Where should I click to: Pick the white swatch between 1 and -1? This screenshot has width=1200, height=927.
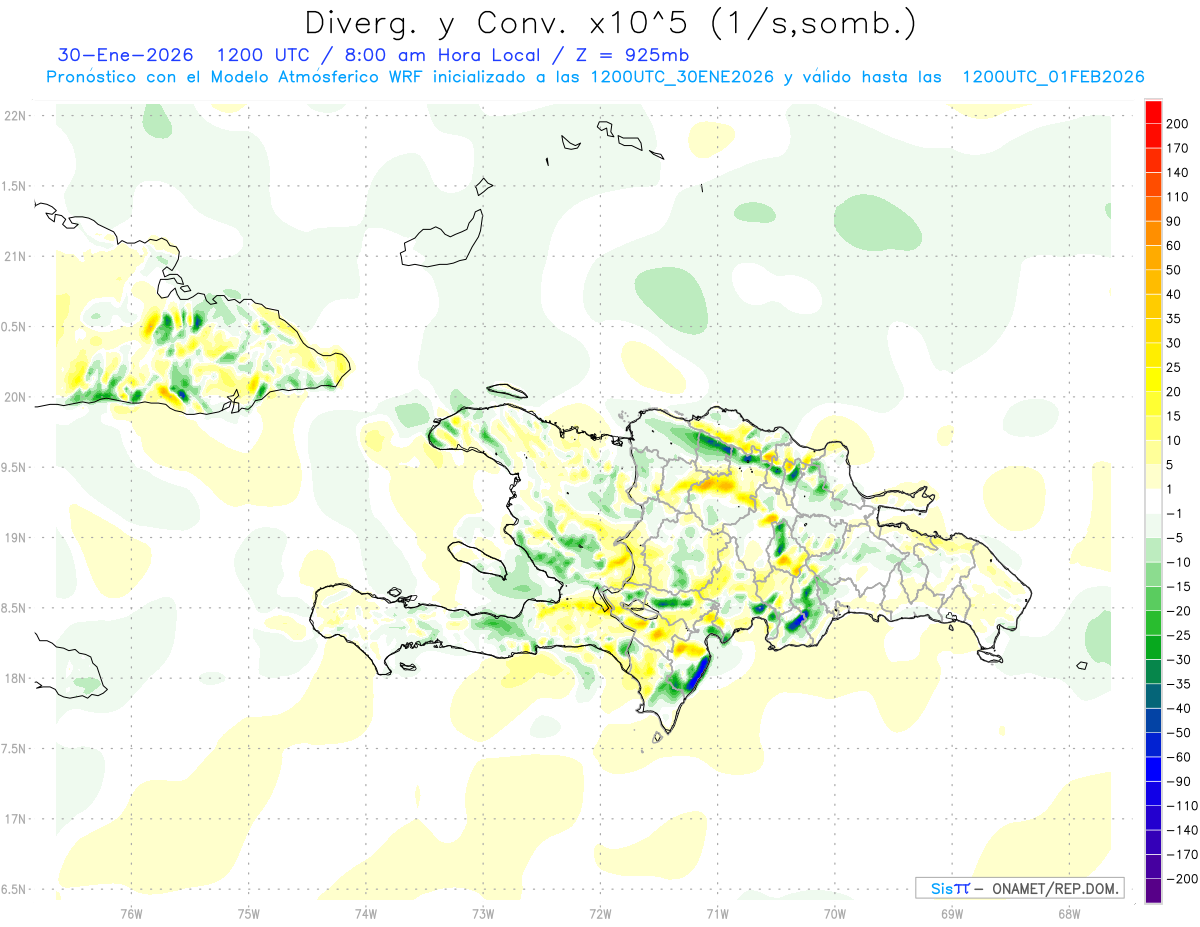[x=1153, y=501]
